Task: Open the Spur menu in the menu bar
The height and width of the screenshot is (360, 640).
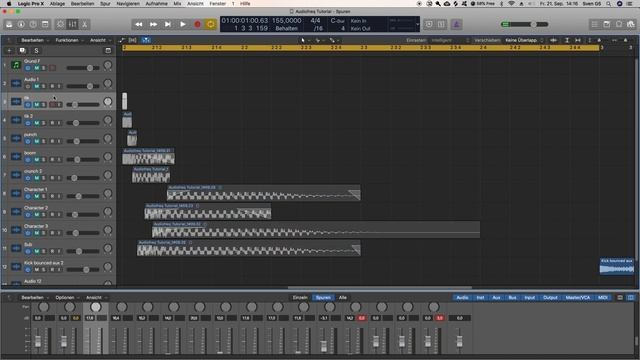Action: [x=105, y=4]
